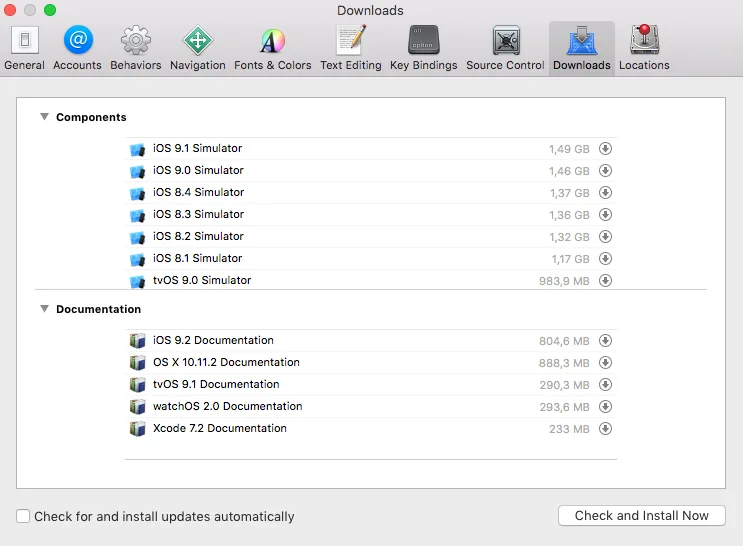The height and width of the screenshot is (546, 743).
Task: Switch to Navigation preferences
Action: click(198, 48)
